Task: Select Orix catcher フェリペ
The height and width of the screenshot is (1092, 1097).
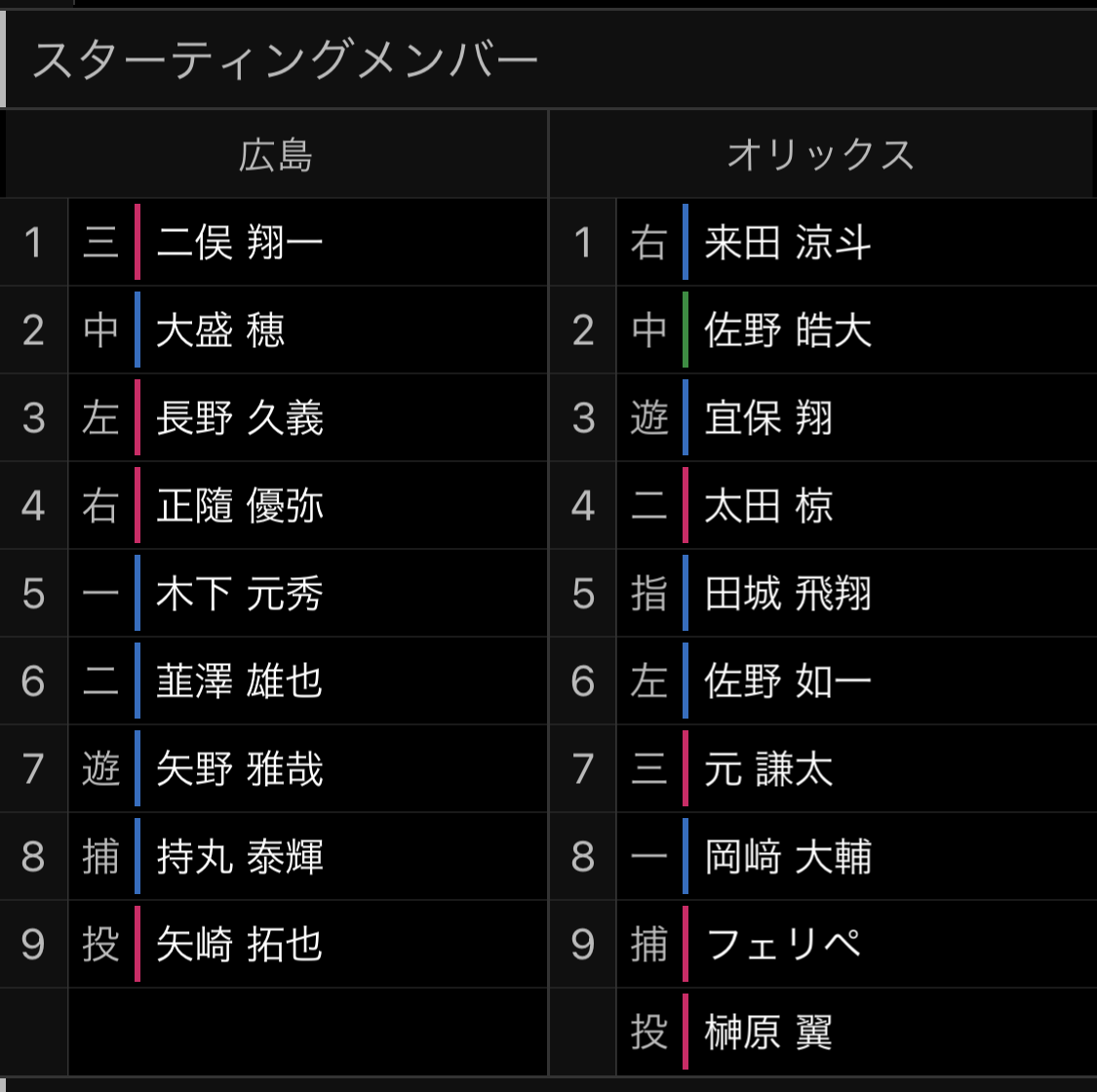Action: (783, 945)
